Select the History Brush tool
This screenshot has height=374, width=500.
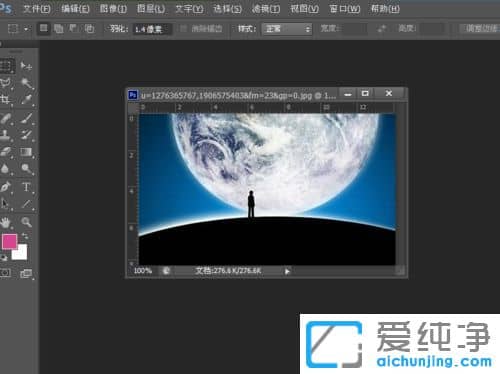click(x=26, y=134)
